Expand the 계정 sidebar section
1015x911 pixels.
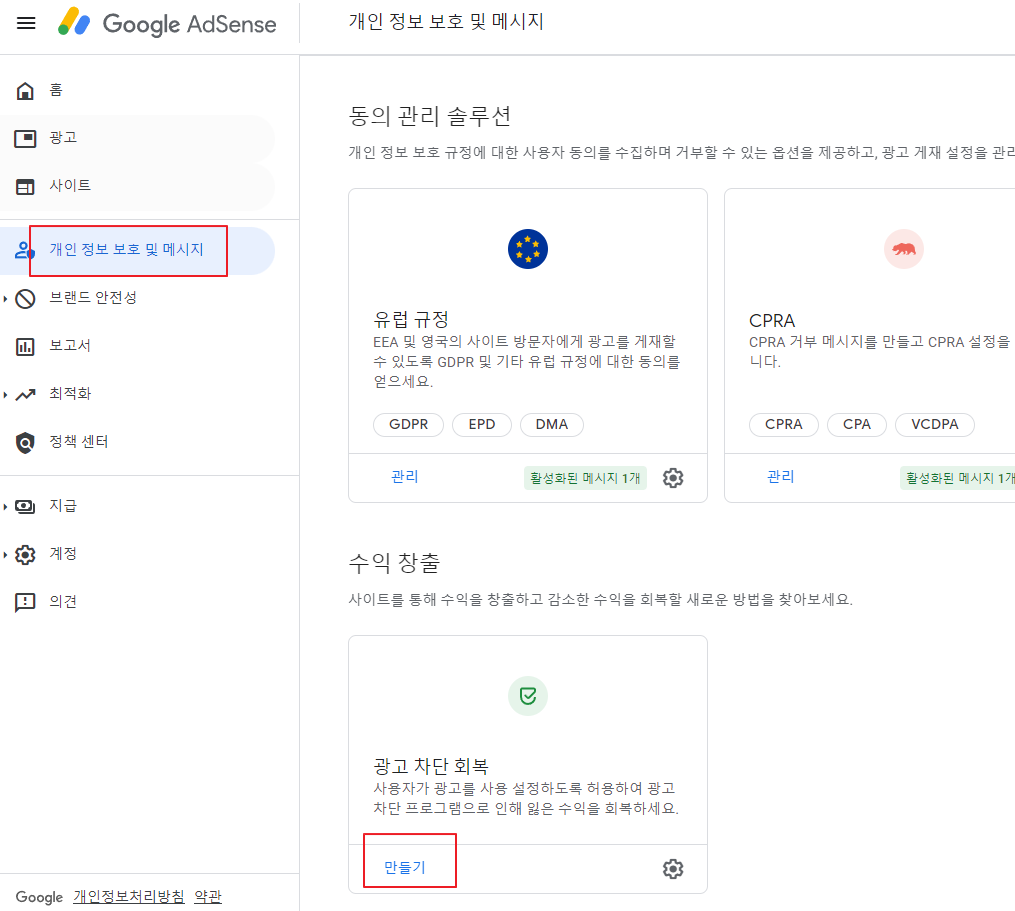click(x=24, y=553)
